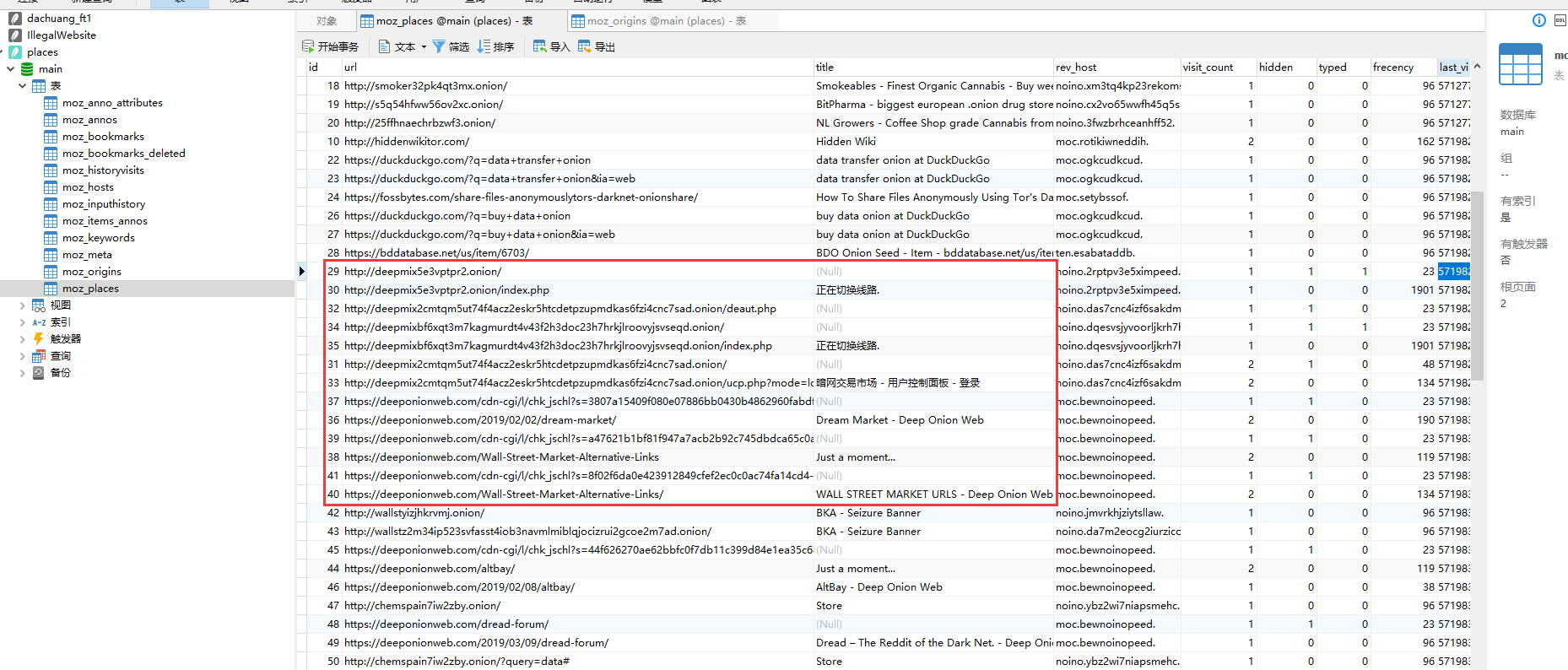Image resolution: width=1568 pixels, height=670 pixels.
Task: Select the title 'AltBay - Deep Onion Web'
Action: (934, 586)
